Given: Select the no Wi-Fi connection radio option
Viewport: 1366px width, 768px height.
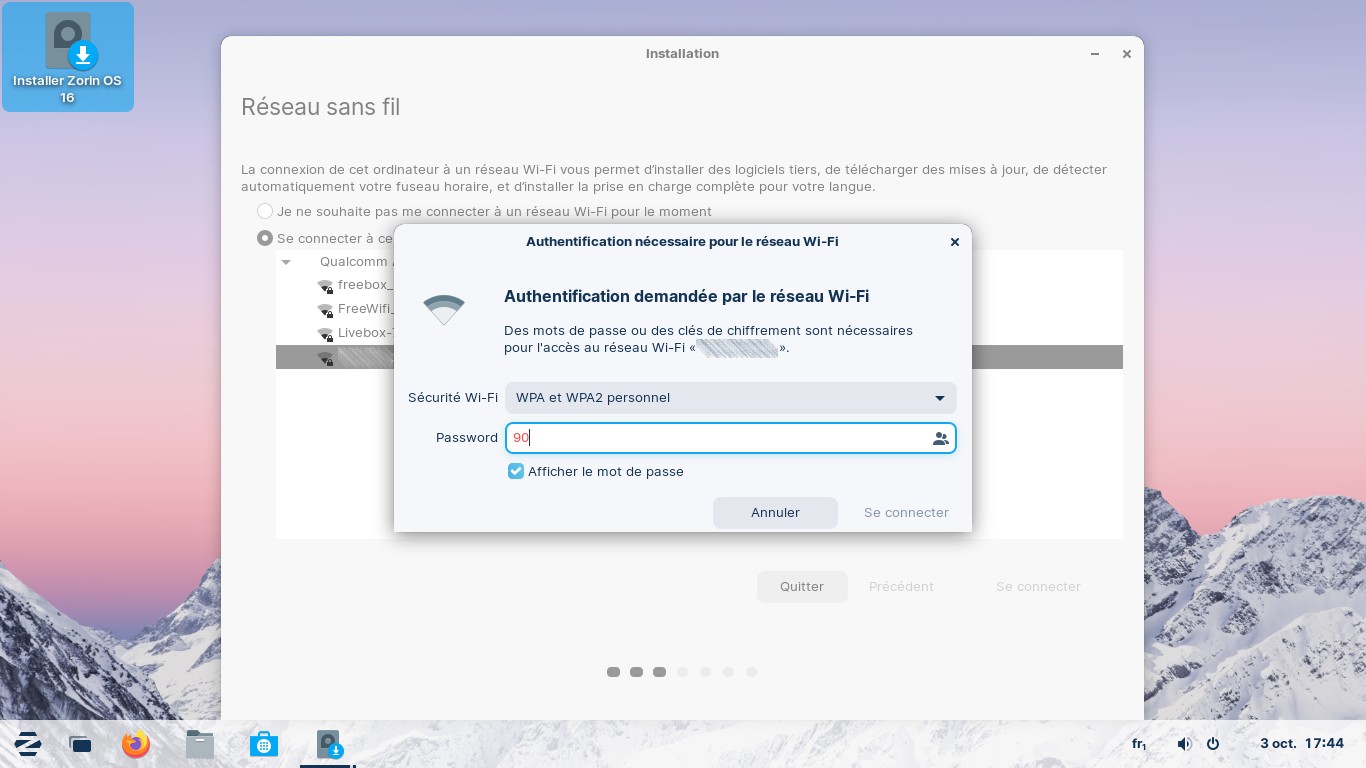Looking at the screenshot, I should (x=265, y=211).
